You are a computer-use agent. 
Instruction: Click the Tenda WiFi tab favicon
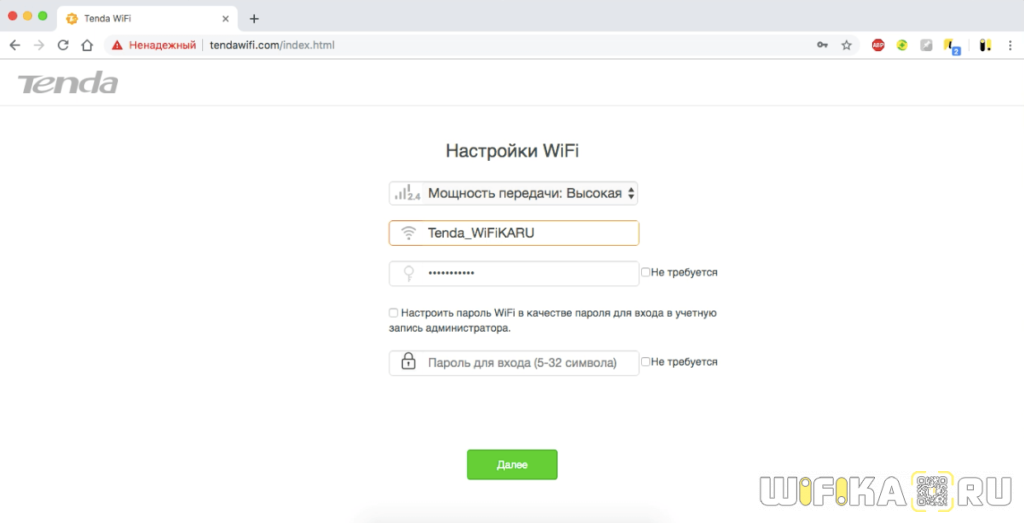click(x=72, y=18)
